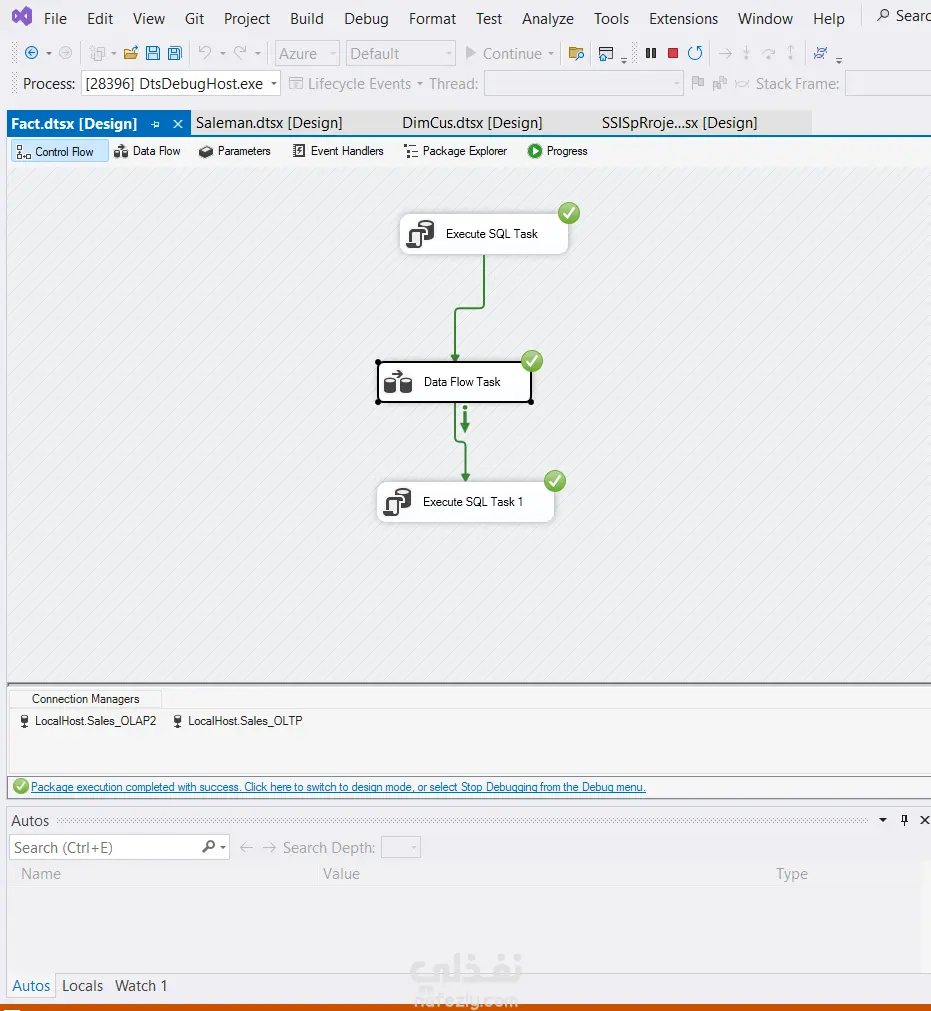Click the Step Out up-arrow icon
This screenshot has height=1011, width=931.
click(790, 53)
